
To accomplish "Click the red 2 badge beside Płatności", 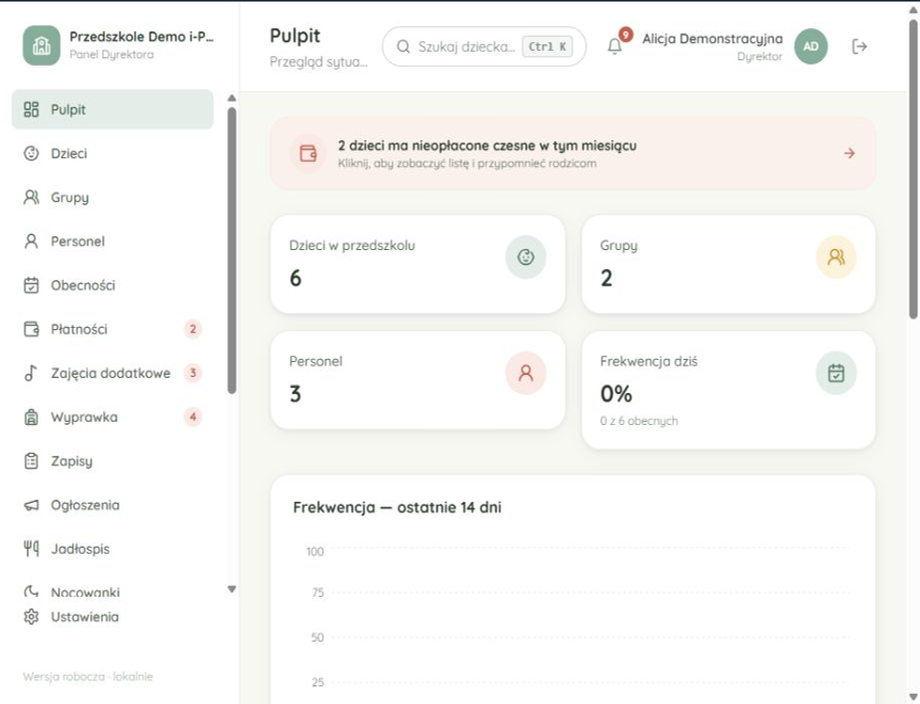I will 192,329.
